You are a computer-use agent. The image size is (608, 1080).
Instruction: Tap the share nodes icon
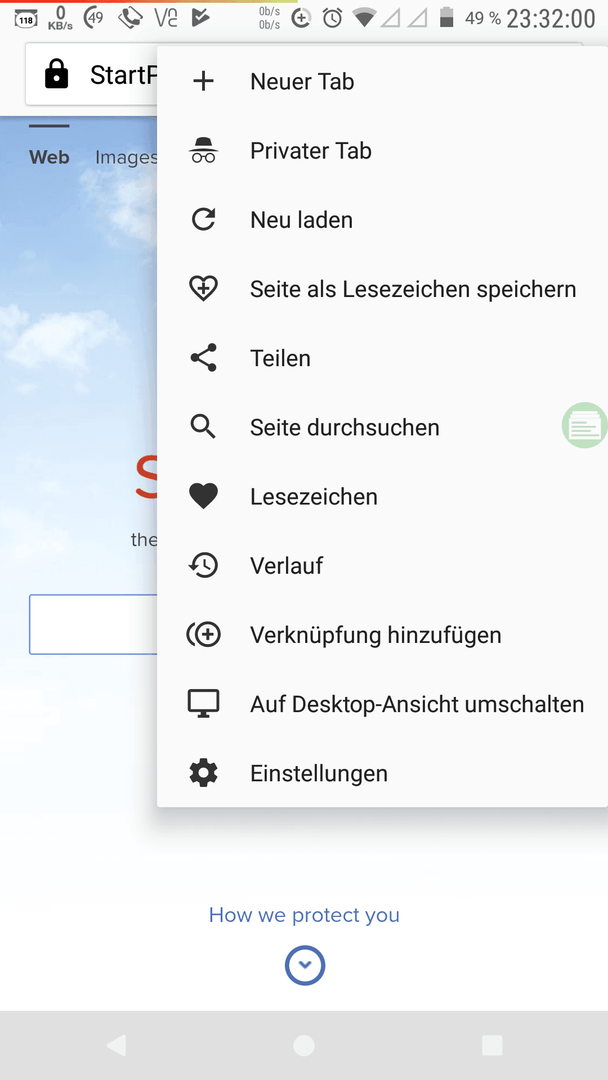203,358
